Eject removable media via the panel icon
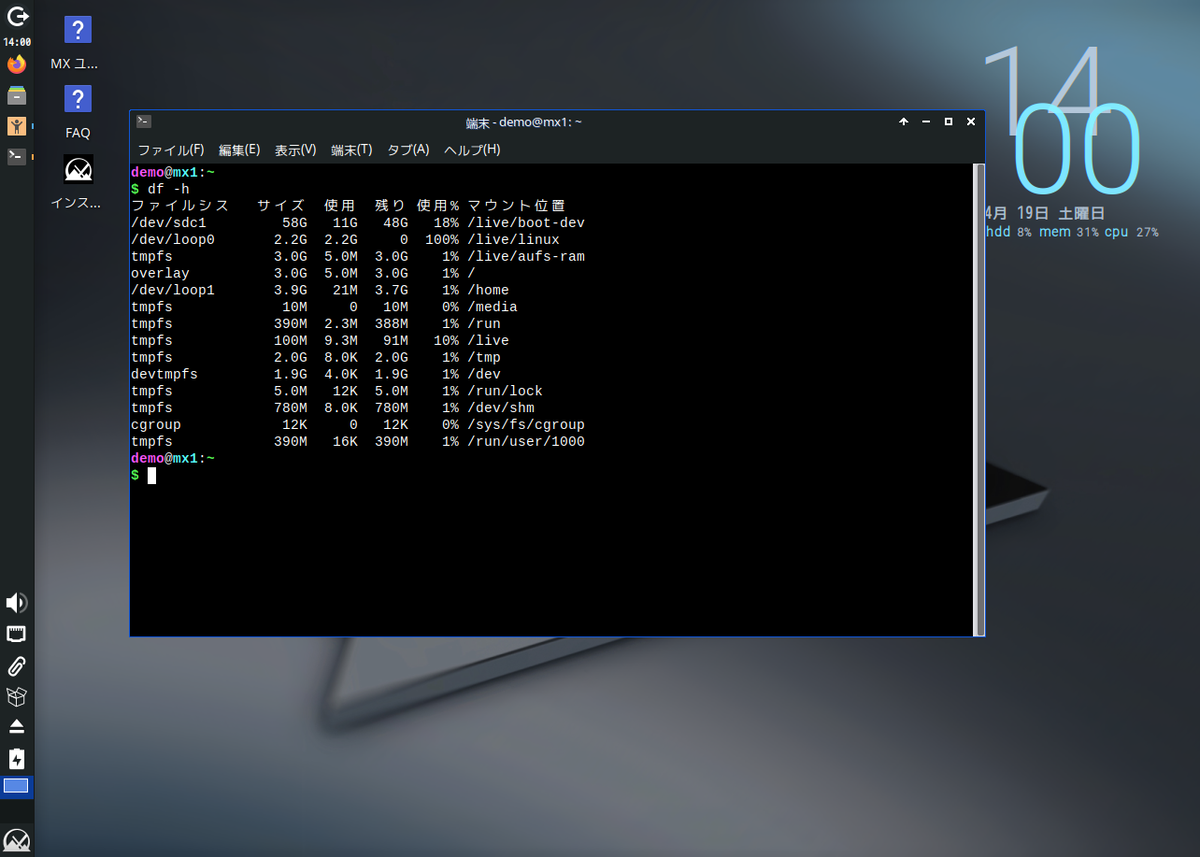 (17, 727)
